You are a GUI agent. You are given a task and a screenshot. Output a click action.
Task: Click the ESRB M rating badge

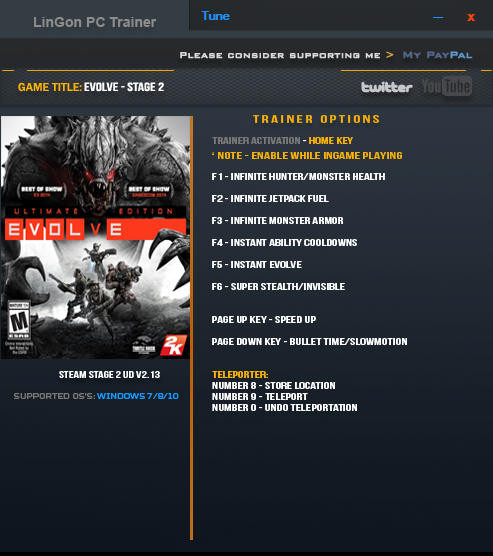[x=19, y=321]
